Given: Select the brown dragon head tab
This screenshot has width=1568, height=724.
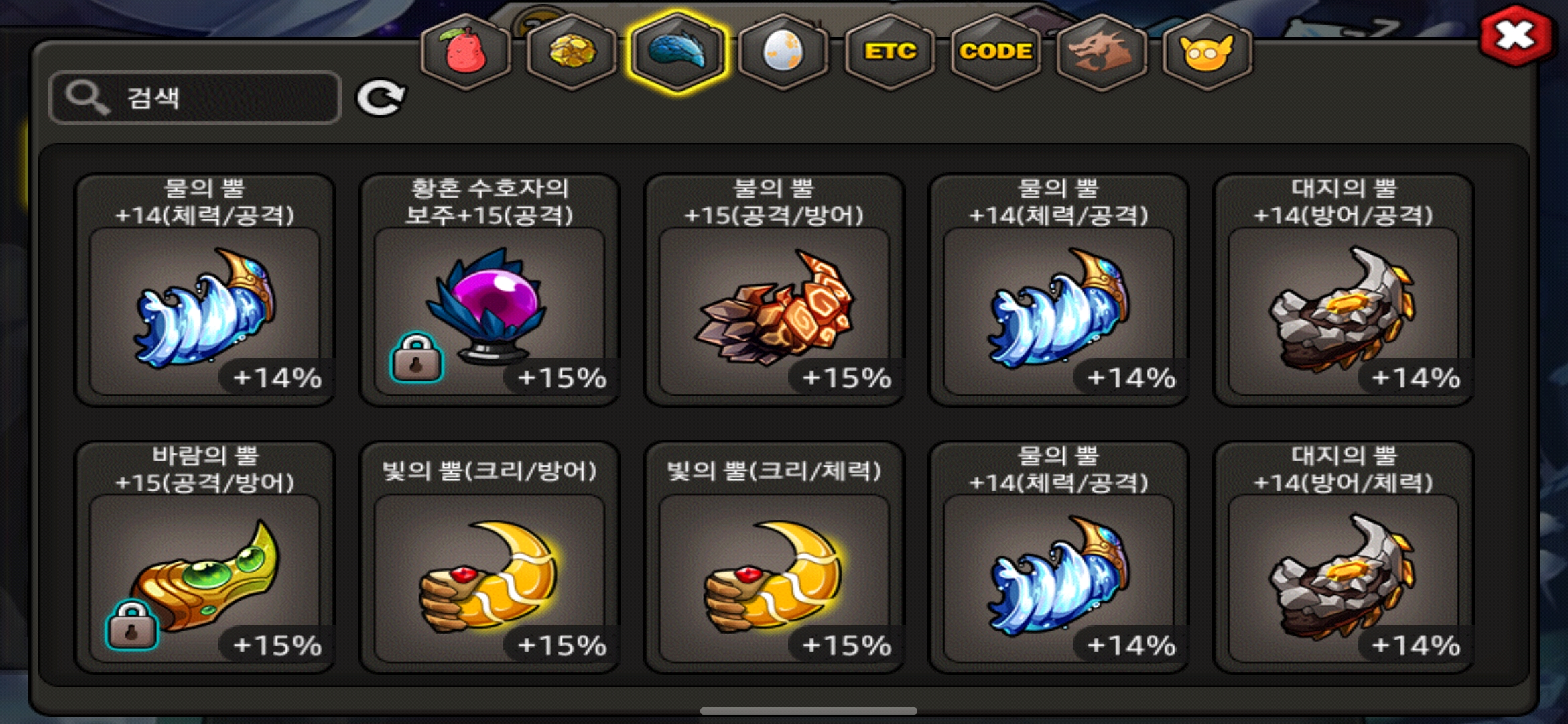Looking at the screenshot, I should tap(1101, 52).
